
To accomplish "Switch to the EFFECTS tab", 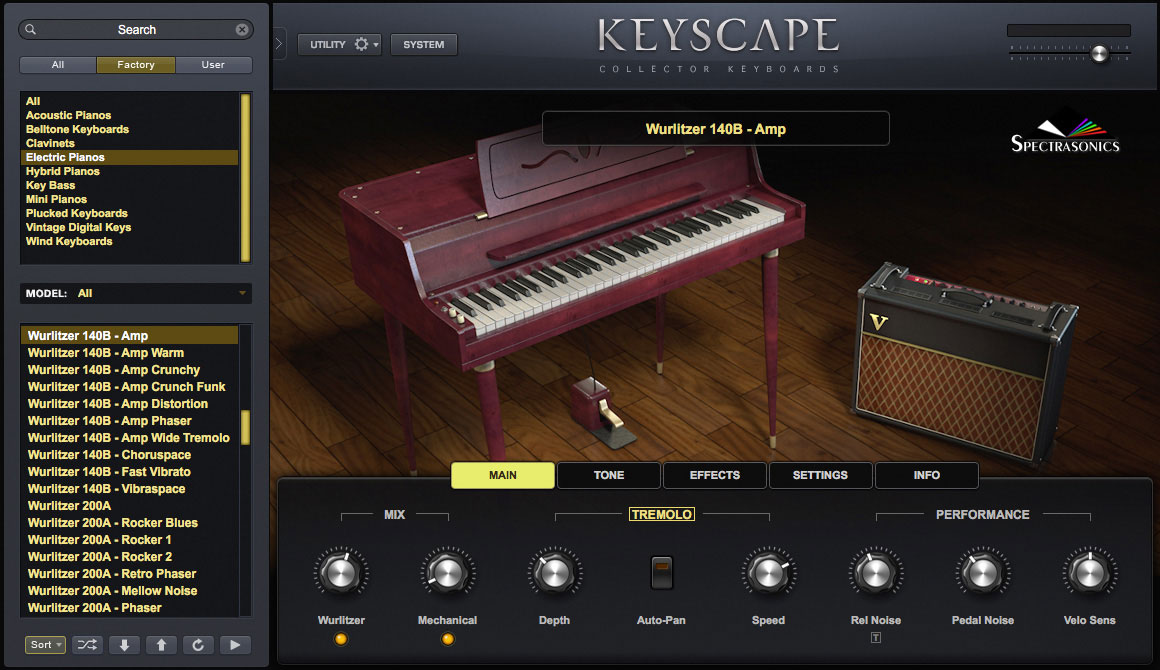I will coord(714,475).
